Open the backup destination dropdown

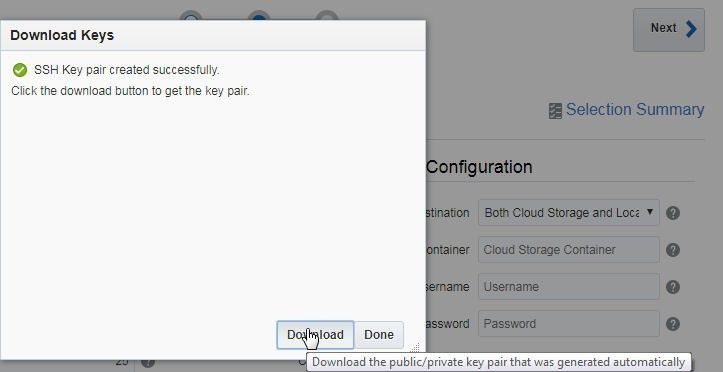[569, 213]
